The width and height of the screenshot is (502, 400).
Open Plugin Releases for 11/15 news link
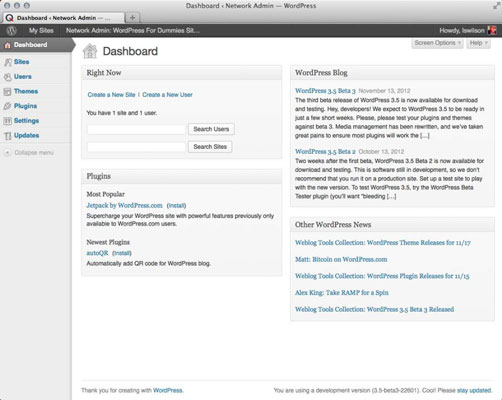[x=382, y=276]
